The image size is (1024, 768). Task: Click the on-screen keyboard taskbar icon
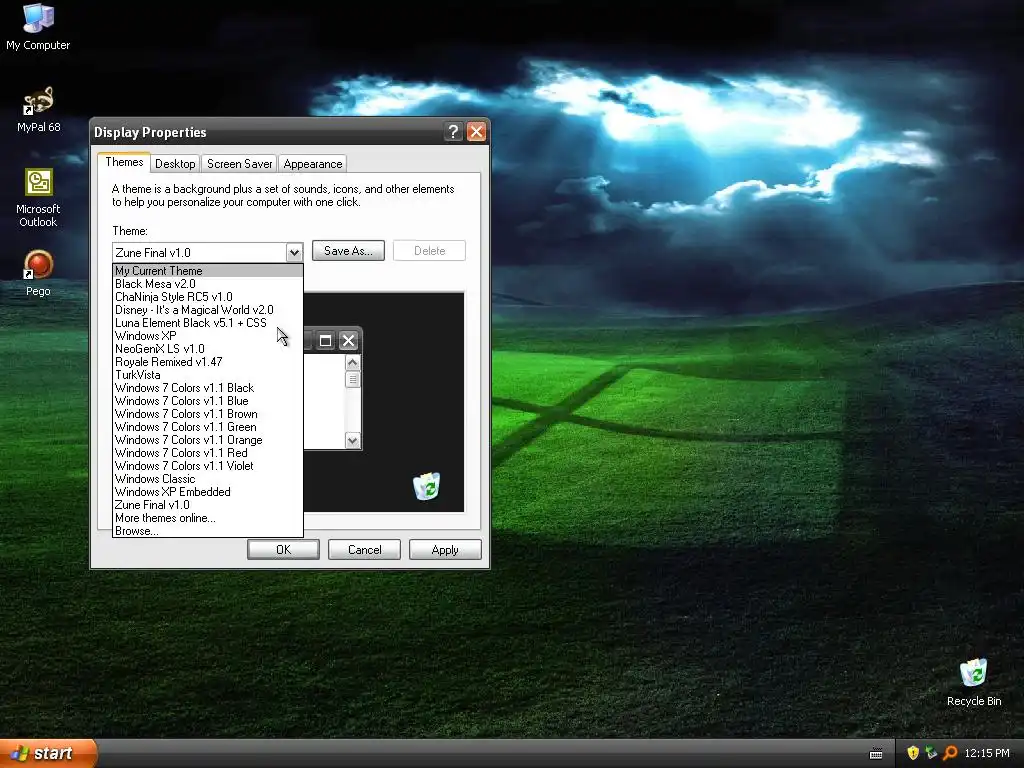(876, 754)
